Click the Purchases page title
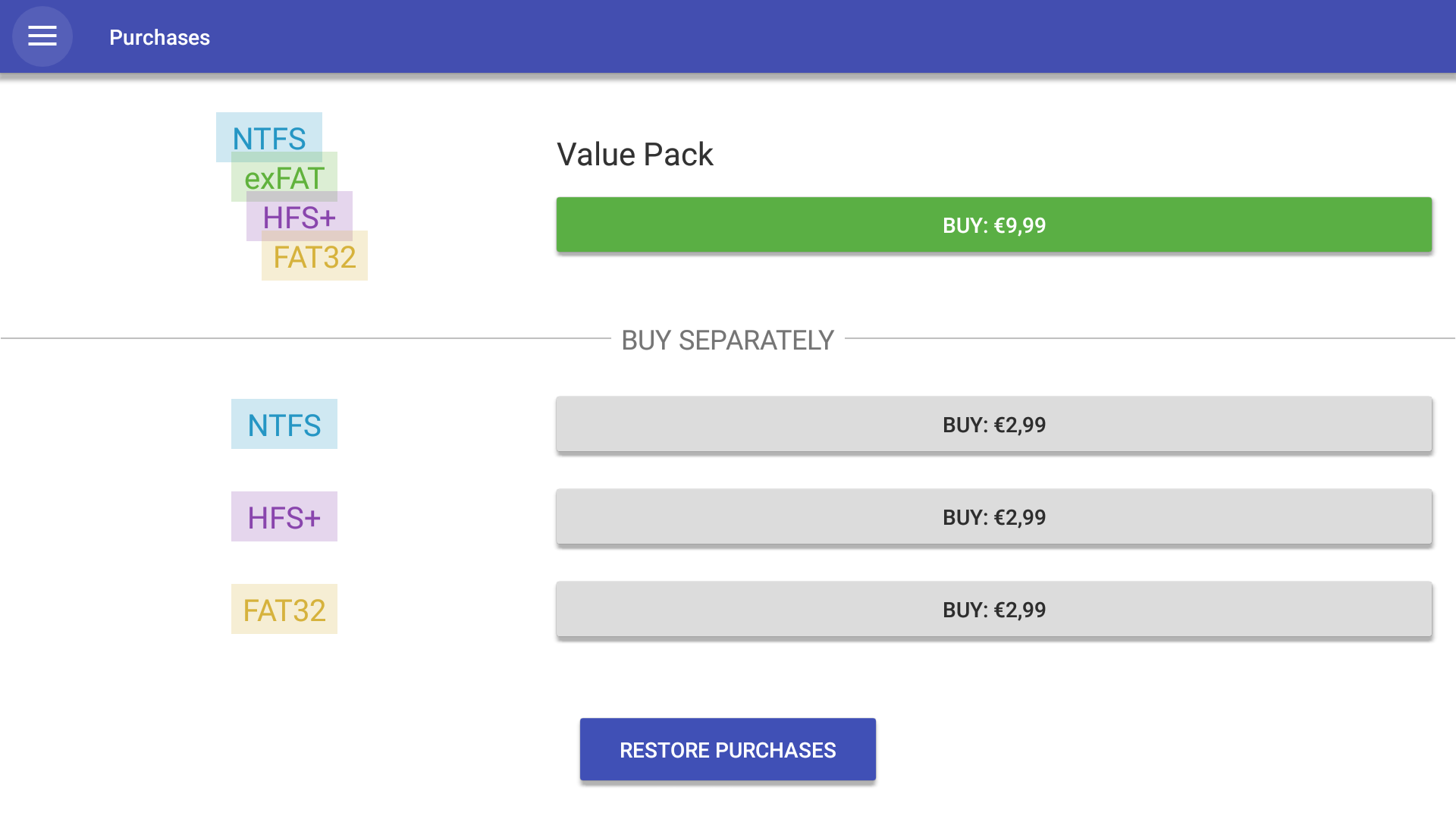 pyautogui.click(x=159, y=37)
